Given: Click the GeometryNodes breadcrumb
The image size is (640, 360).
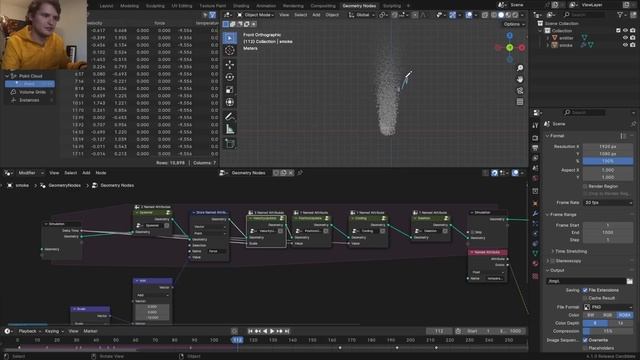Looking at the screenshot, I should click(64, 186).
